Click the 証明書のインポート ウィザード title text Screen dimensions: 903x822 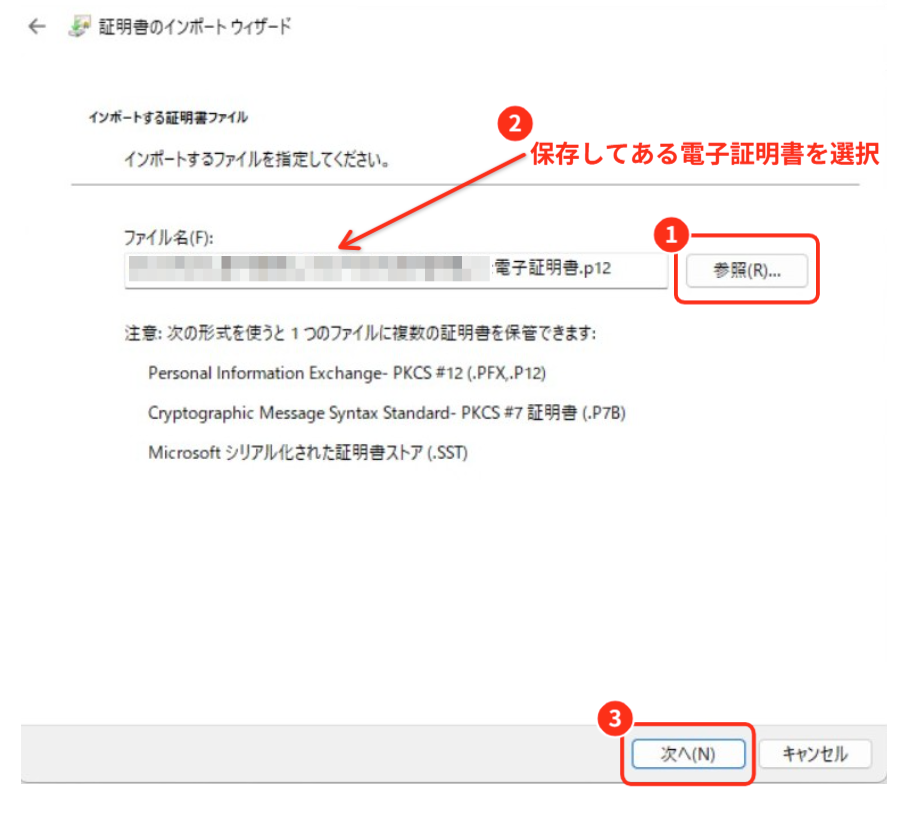coord(194,26)
